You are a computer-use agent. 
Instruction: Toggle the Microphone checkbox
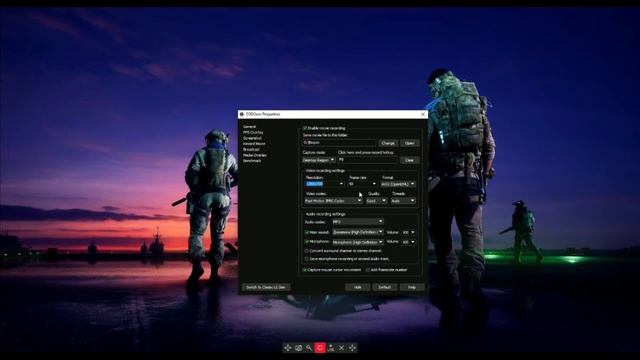(x=307, y=242)
